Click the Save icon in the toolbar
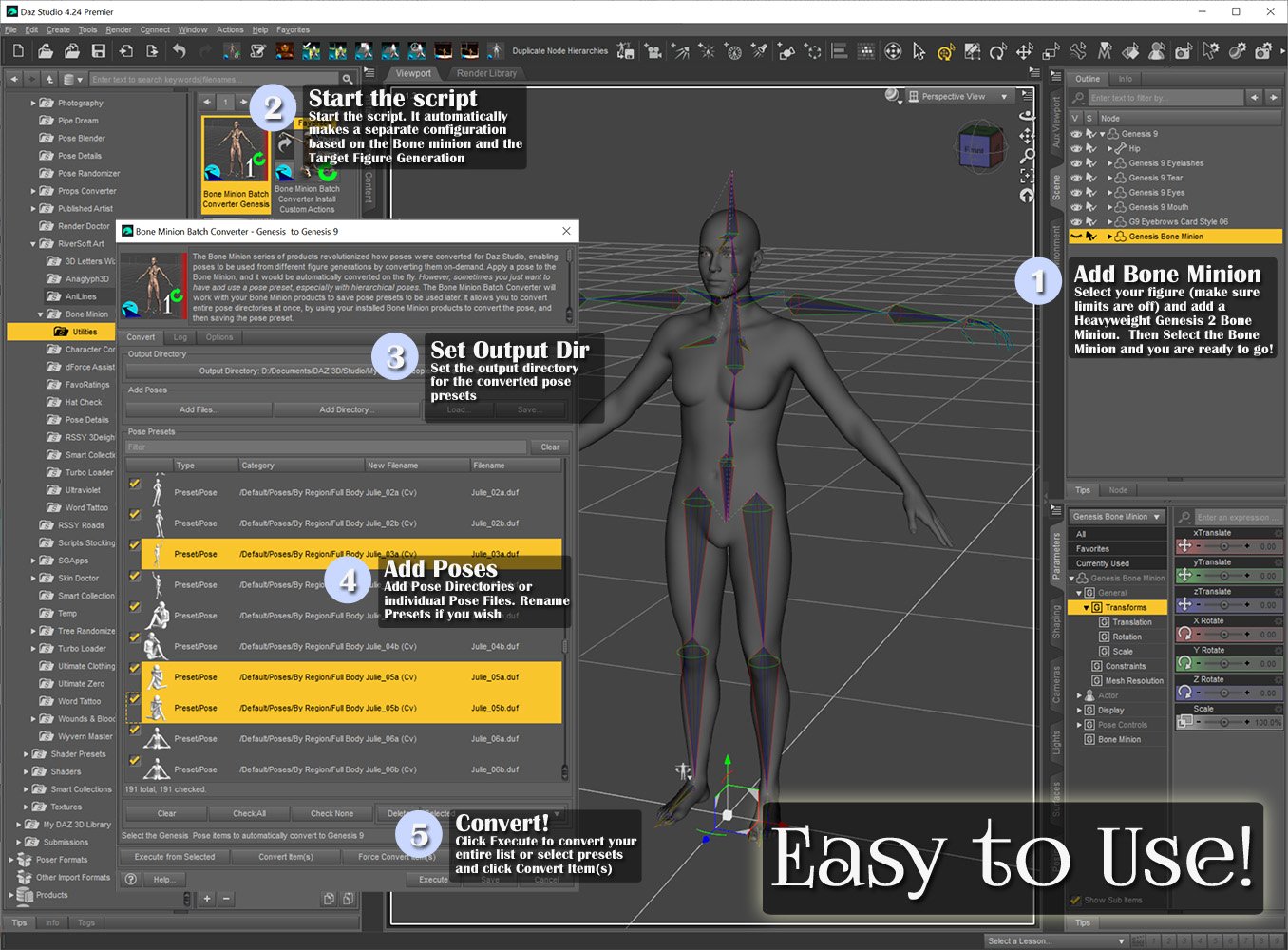This screenshot has width=1288, height=950. (x=98, y=51)
